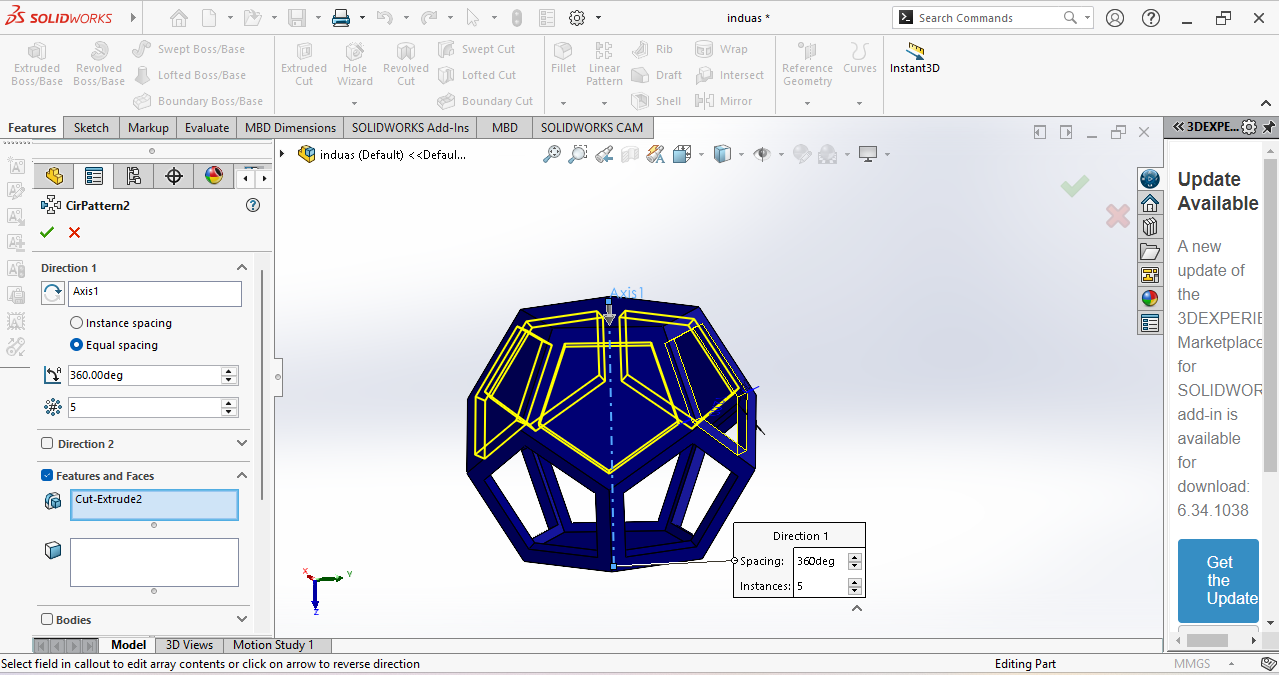The width and height of the screenshot is (1279, 675).
Task: Accept the CirPattern2 green checkmark
Action: coord(46,232)
